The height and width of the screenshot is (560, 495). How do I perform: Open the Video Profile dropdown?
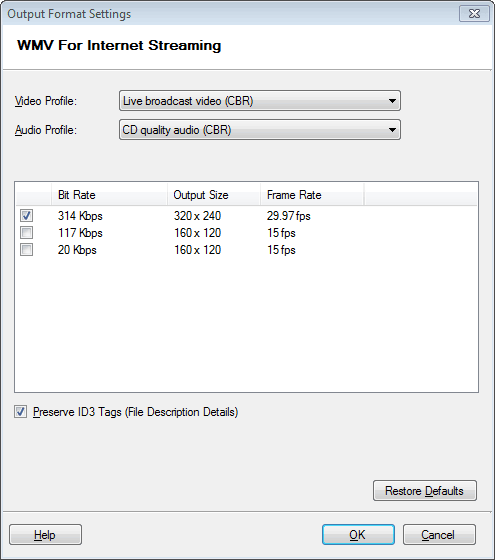260,101
